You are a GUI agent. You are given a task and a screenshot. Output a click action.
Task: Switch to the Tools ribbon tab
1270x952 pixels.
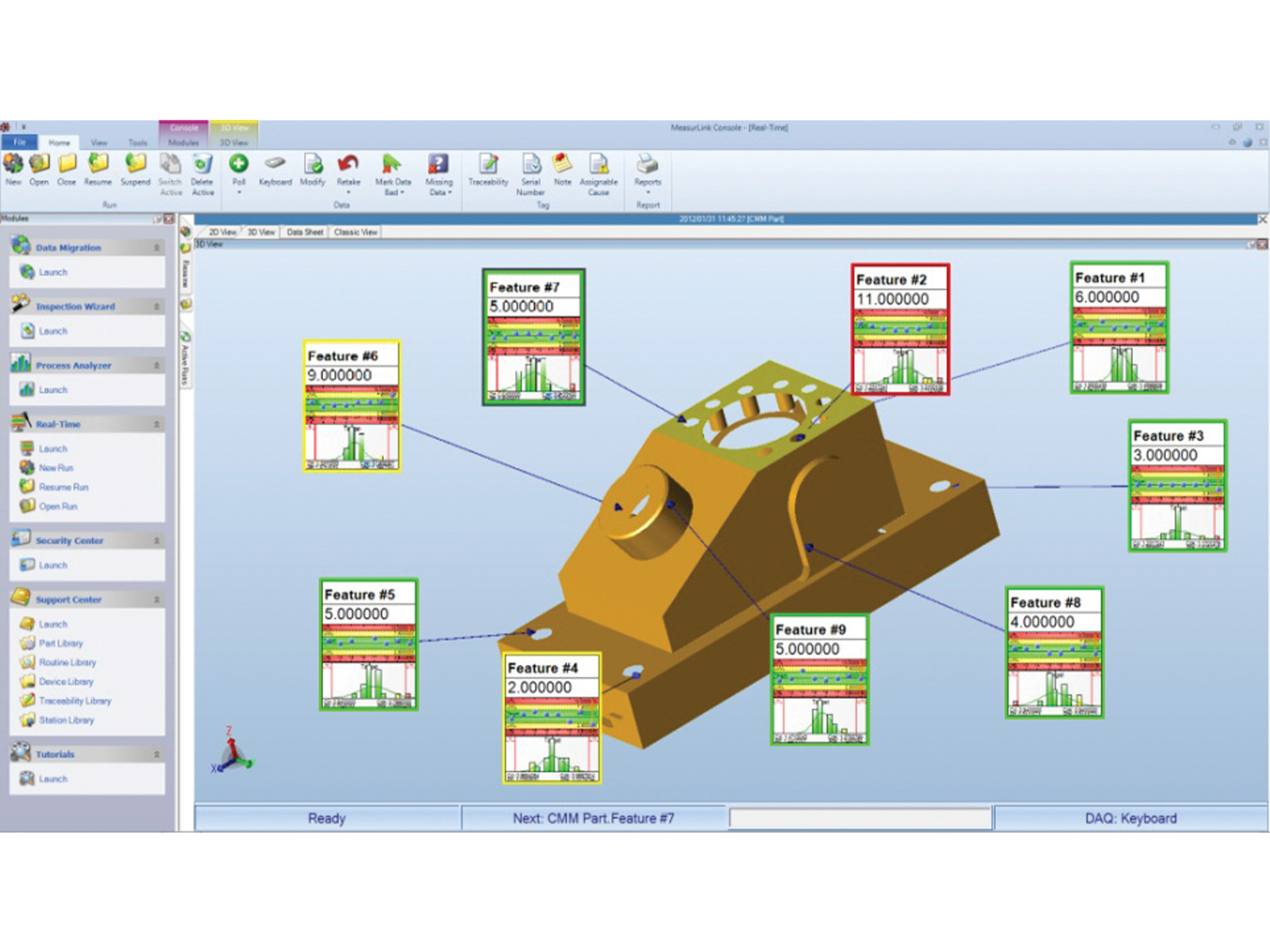(138, 143)
